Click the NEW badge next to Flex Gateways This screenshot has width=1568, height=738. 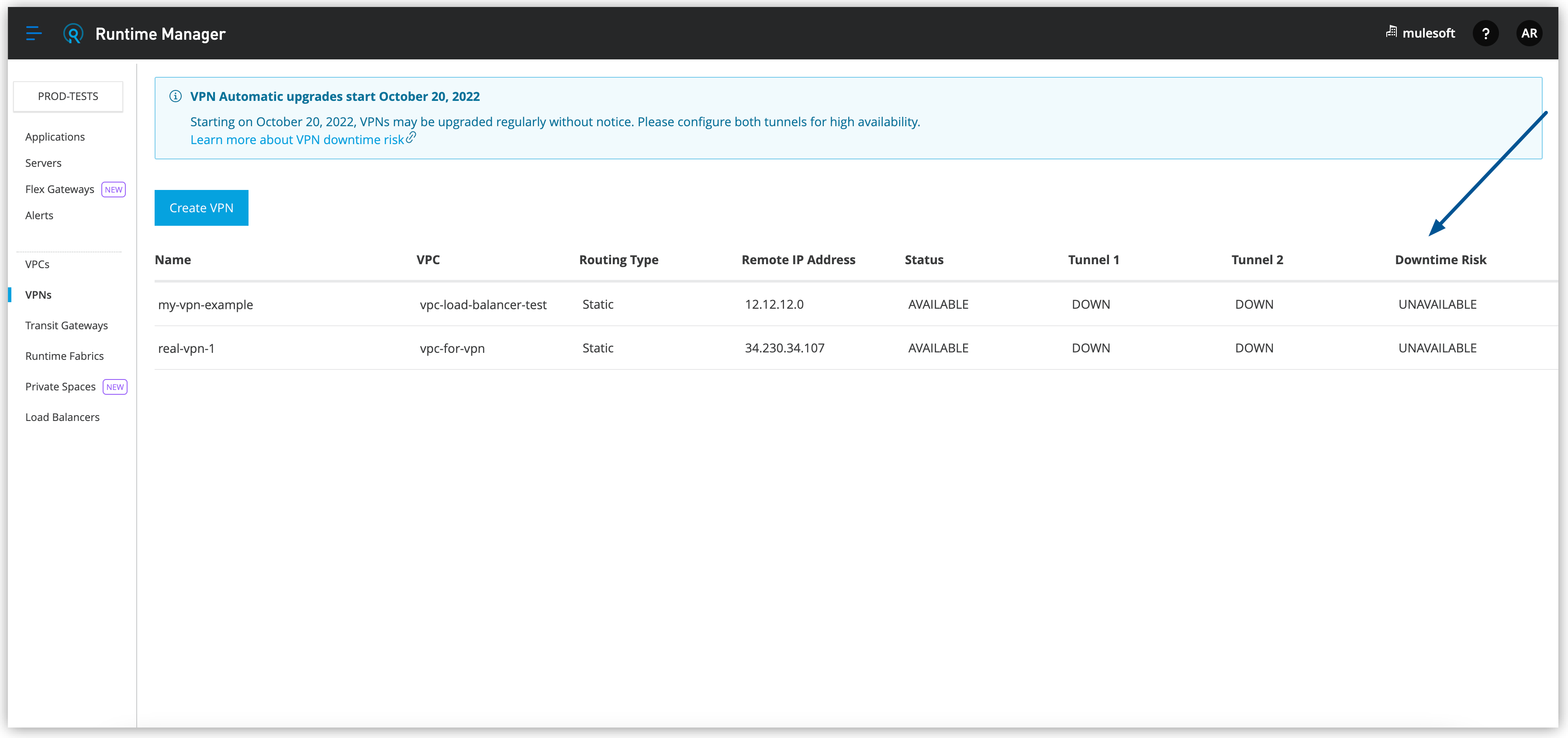click(113, 189)
